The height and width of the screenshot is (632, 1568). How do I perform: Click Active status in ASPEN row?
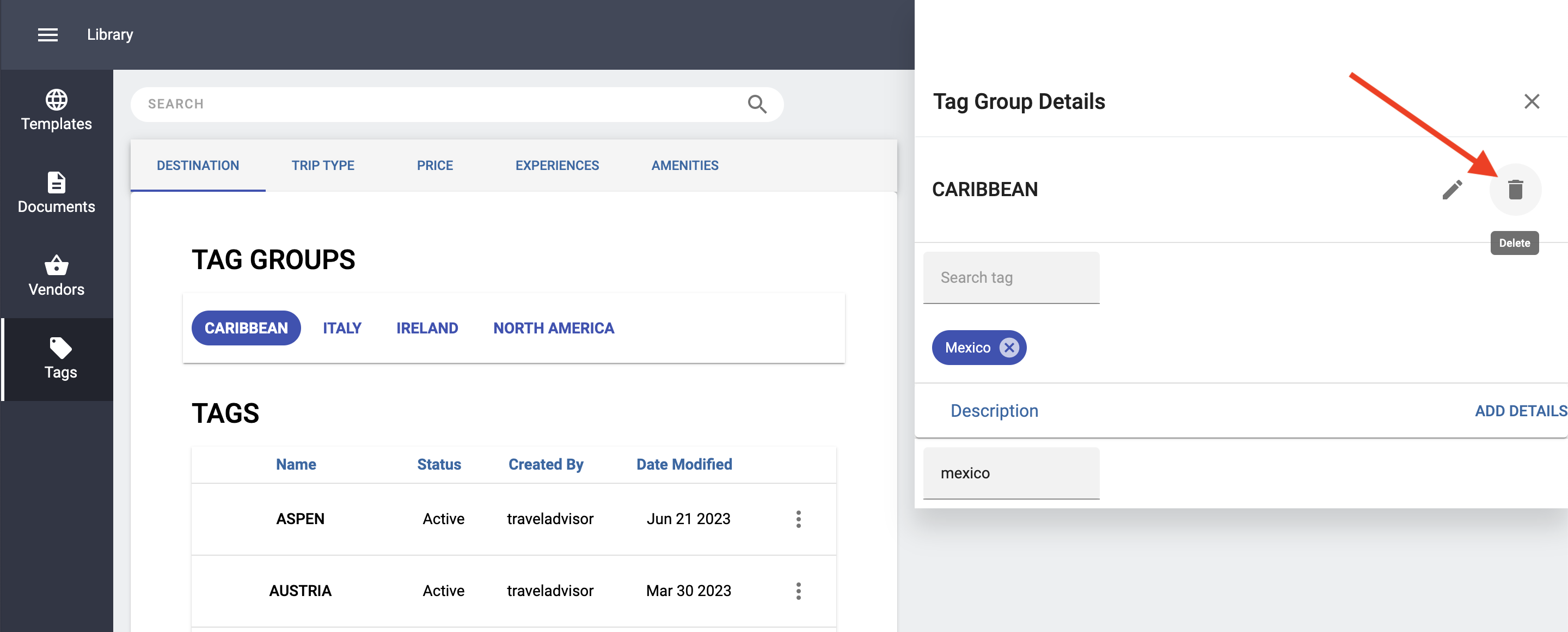(x=443, y=519)
